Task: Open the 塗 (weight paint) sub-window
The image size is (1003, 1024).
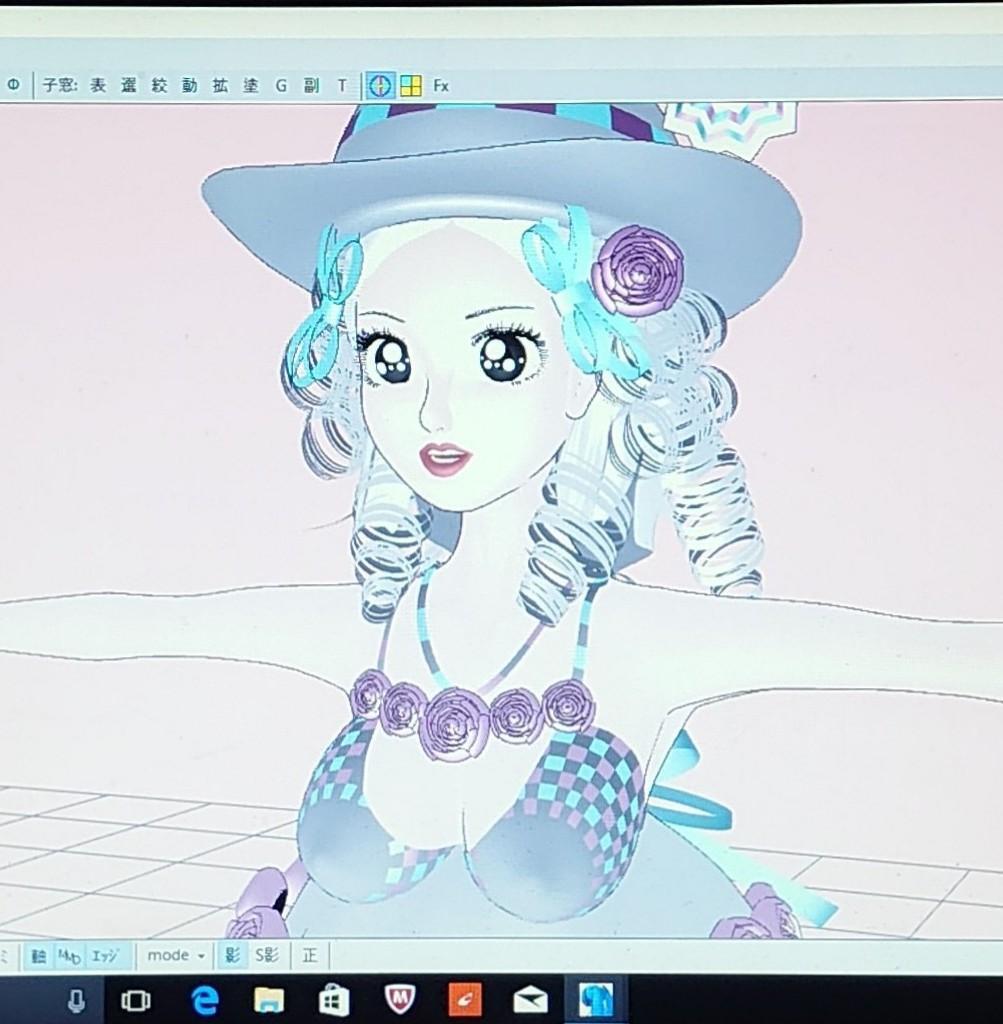Action: (x=251, y=85)
